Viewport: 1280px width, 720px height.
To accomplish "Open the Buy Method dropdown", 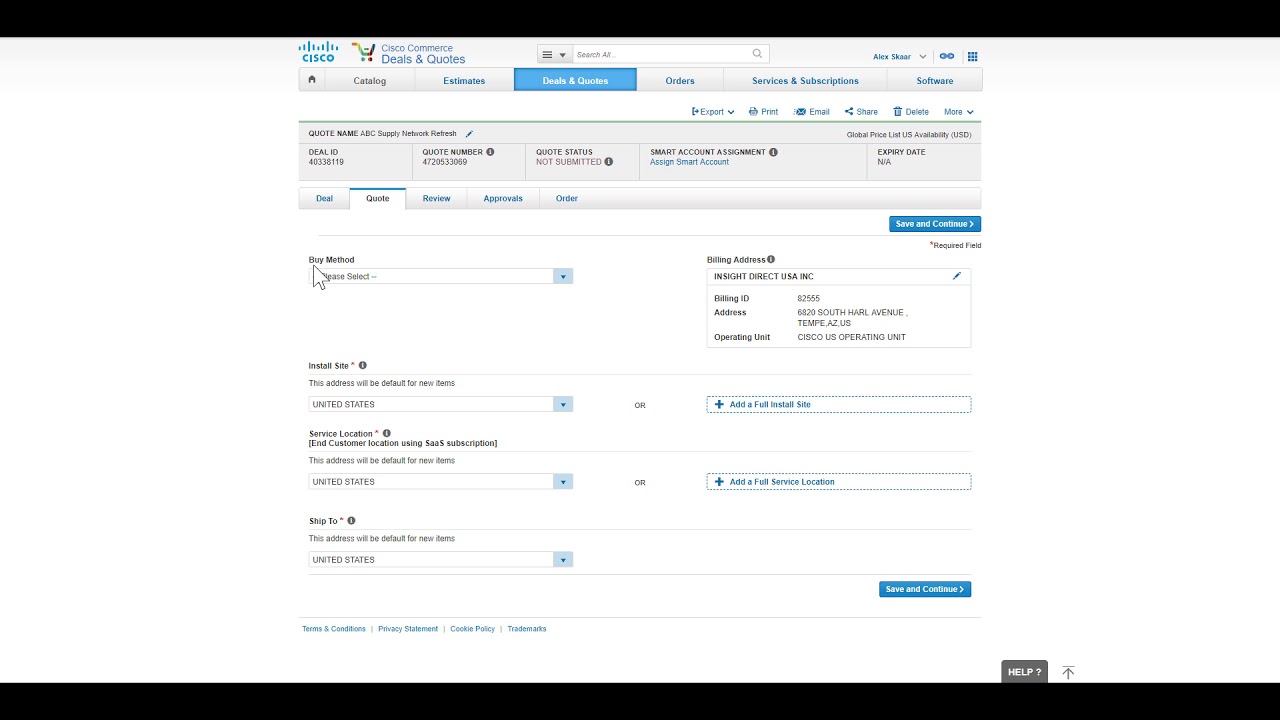I will tap(441, 276).
